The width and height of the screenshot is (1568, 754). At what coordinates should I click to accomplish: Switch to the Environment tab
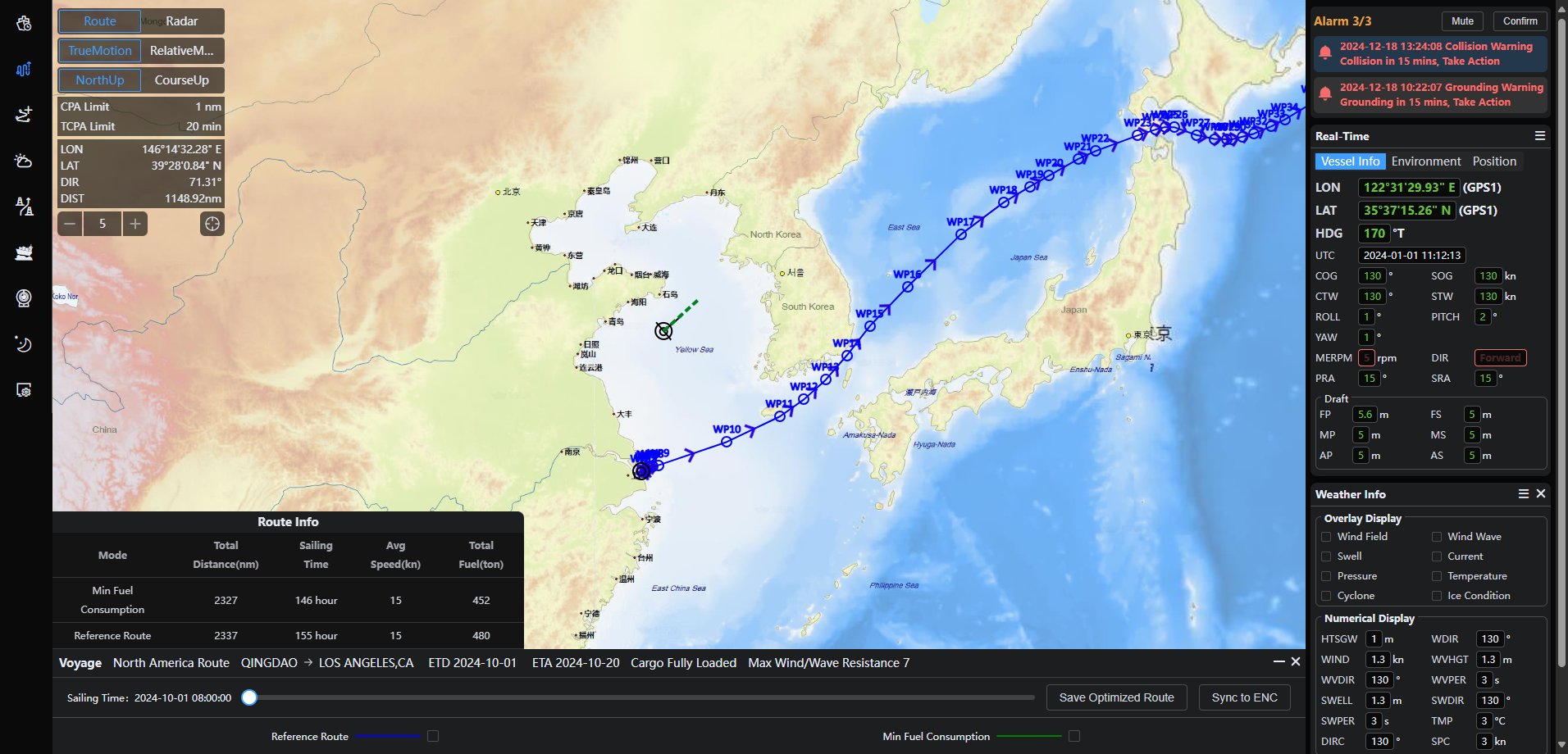click(1425, 161)
